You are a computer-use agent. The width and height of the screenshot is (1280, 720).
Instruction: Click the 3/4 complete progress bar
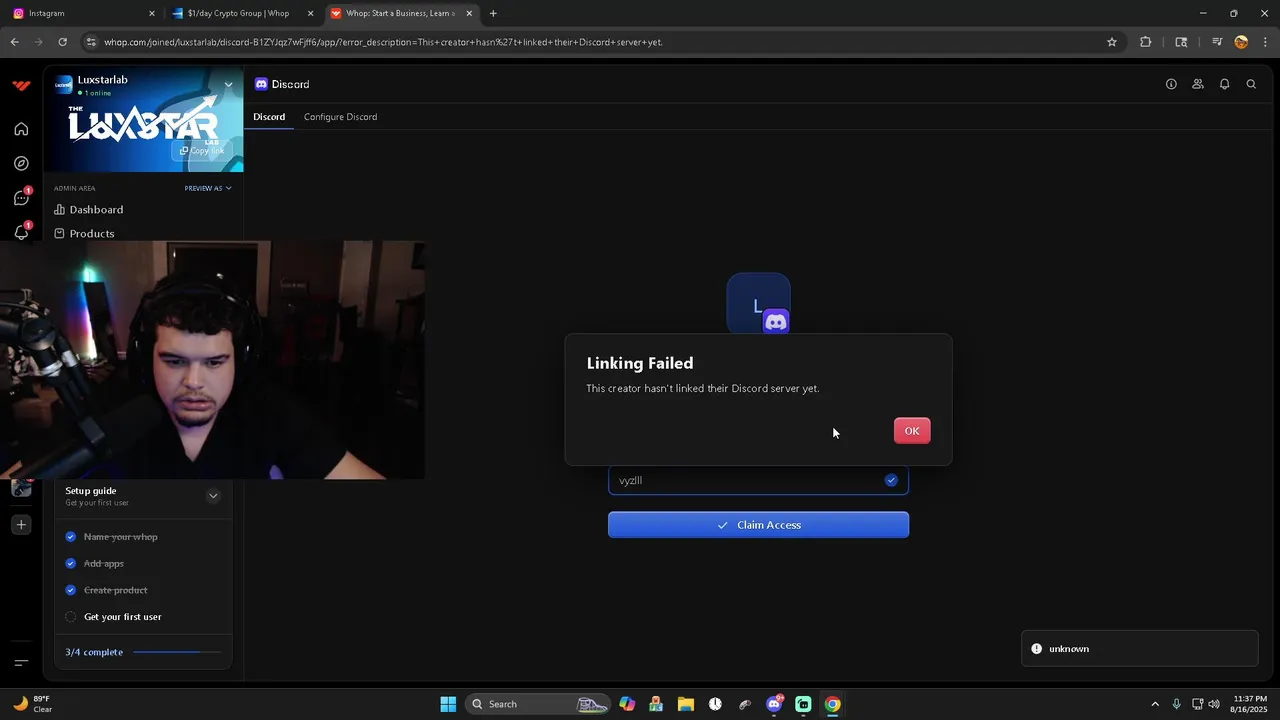point(177,652)
